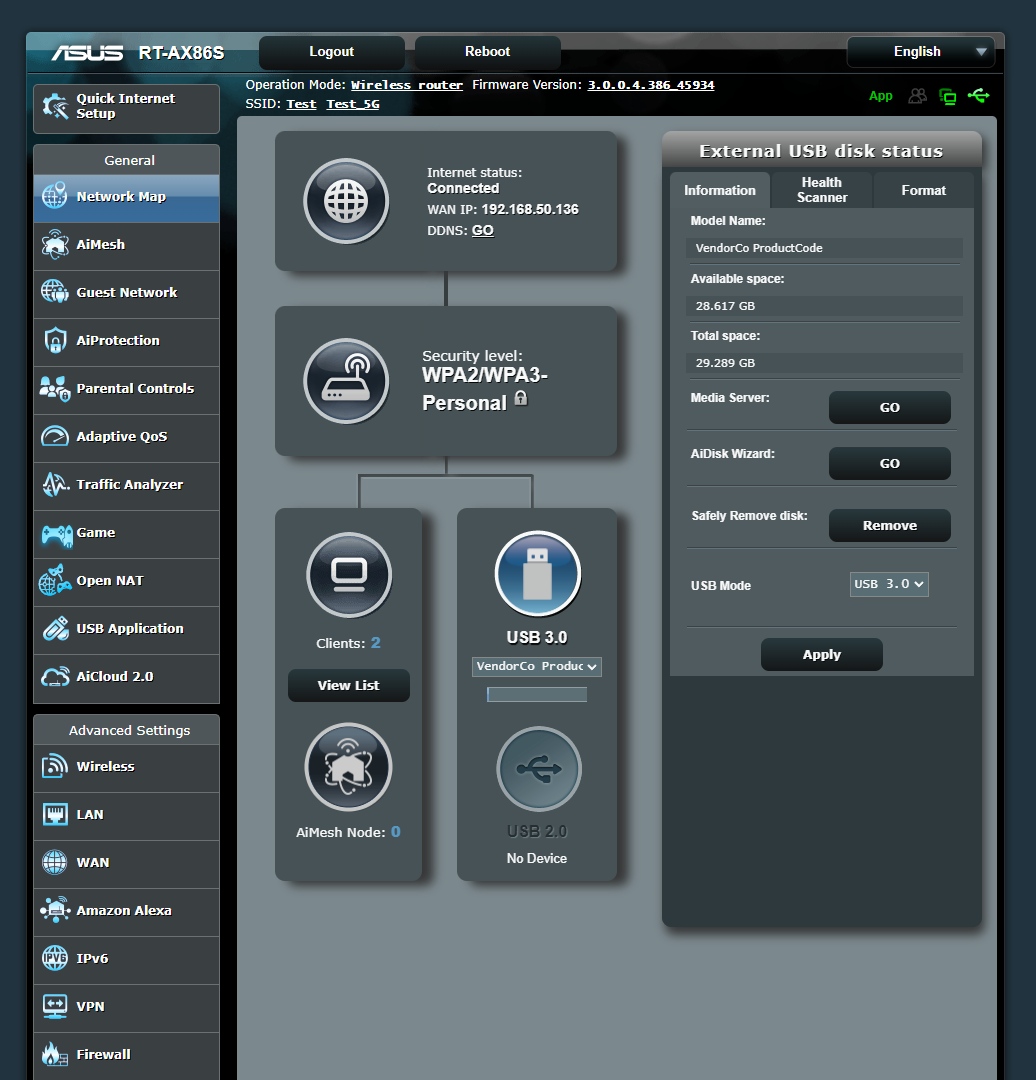Switch to the Health Scanner tab
Viewport: 1036px width, 1080px height.
(821, 190)
